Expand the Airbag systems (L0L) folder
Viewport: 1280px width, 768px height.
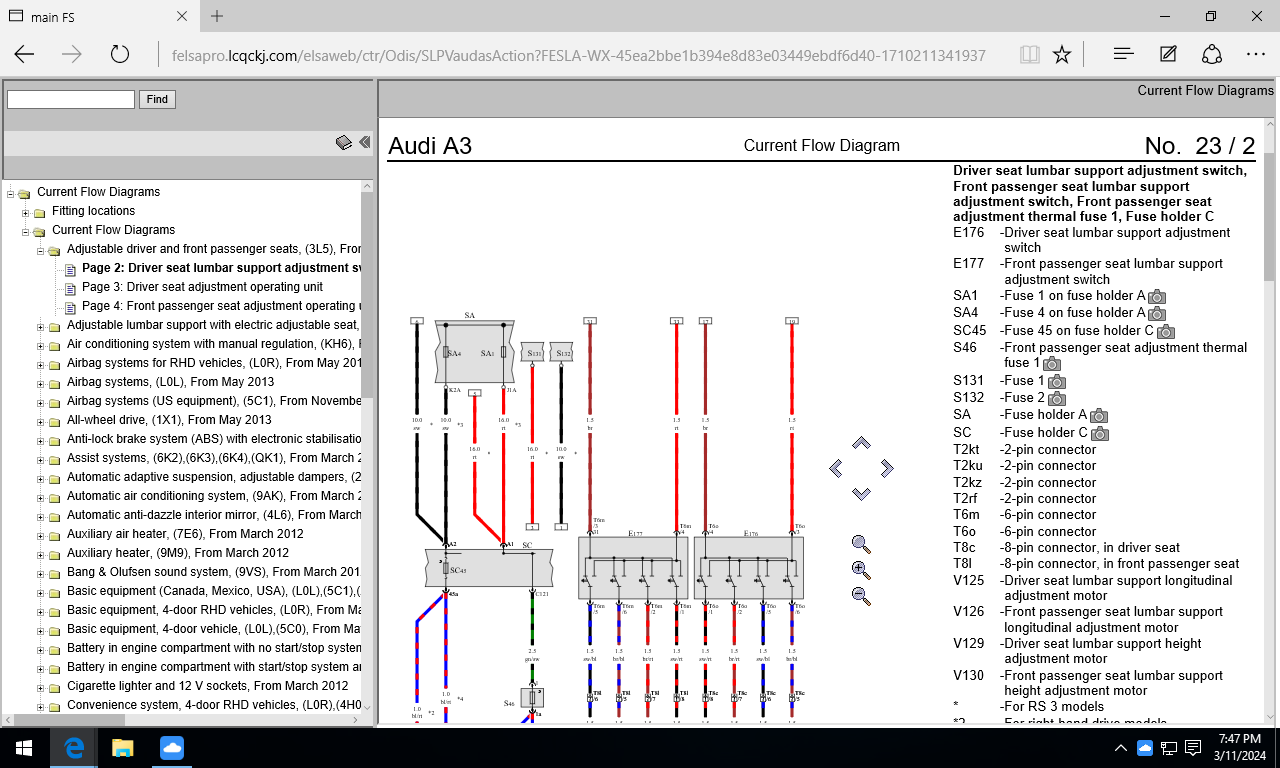click(41, 383)
